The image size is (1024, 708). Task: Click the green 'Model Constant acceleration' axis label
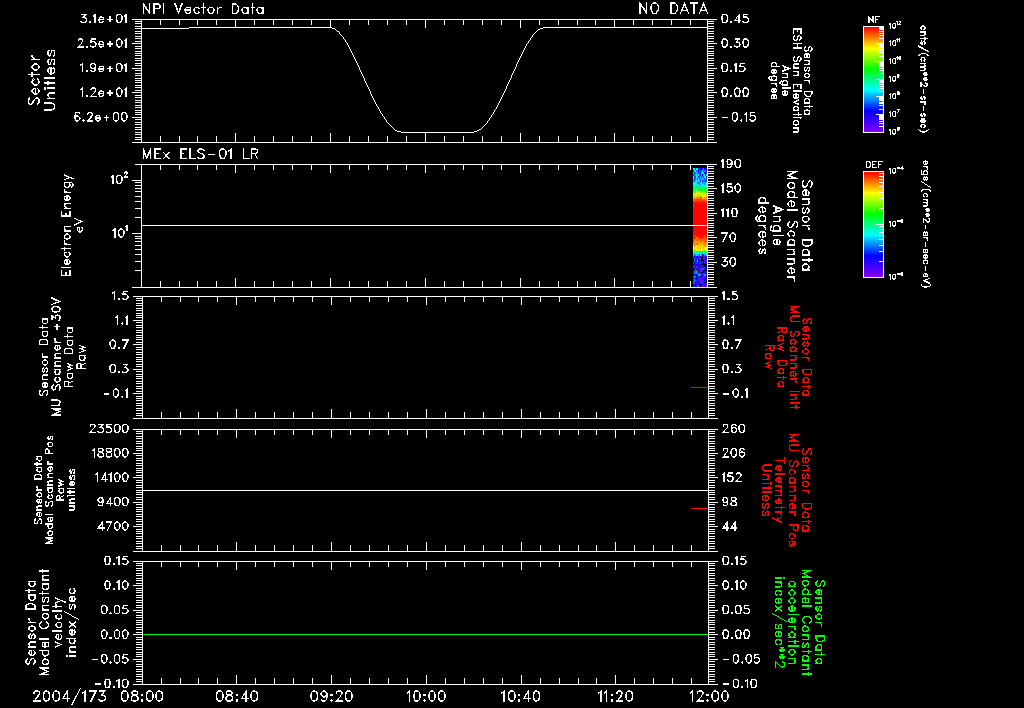[799, 622]
